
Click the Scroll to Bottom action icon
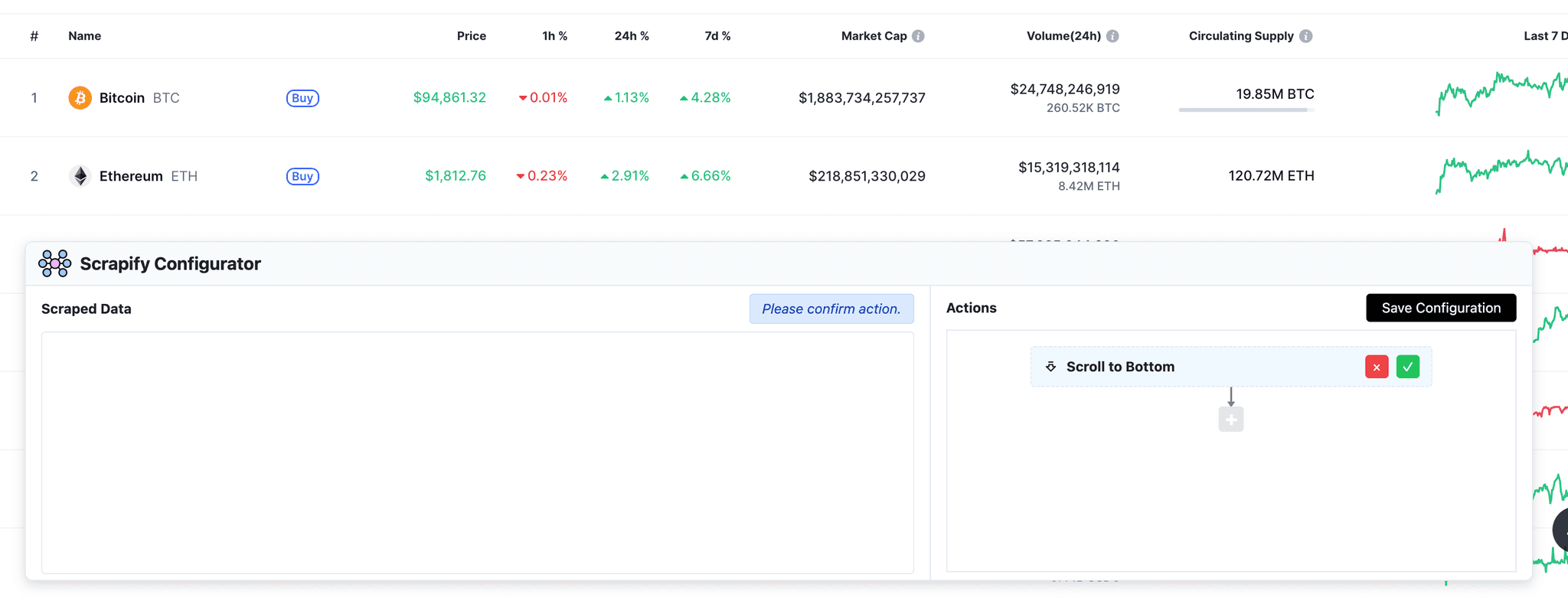1051,367
